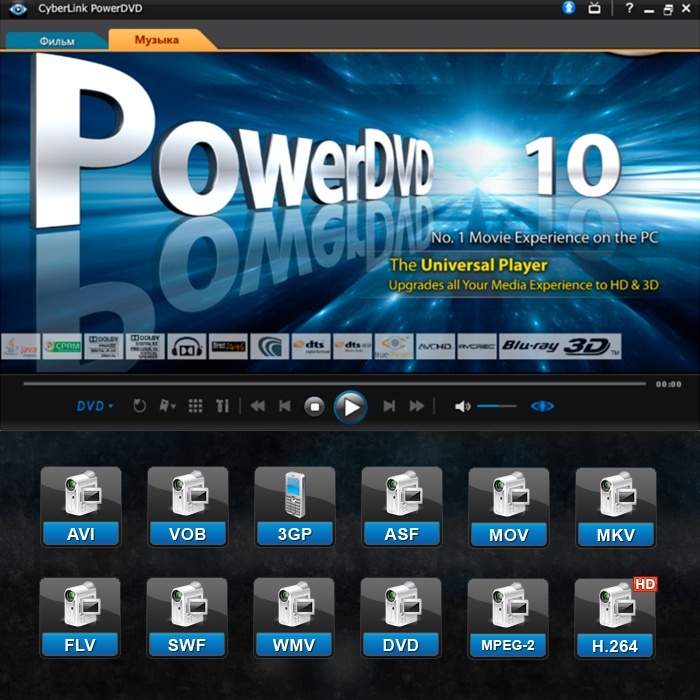Click "No. 1 Movie Experience on the PC" text
The image size is (700, 700).
[x=545, y=238]
